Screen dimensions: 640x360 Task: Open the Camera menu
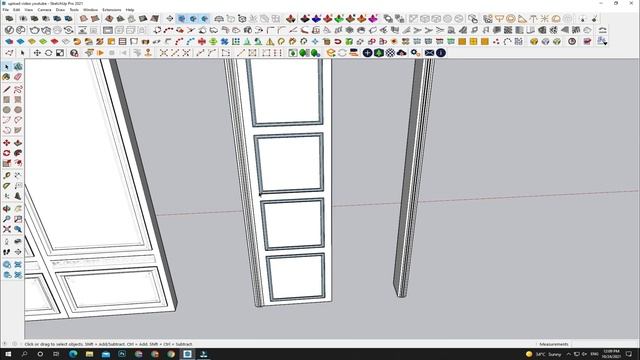(44, 10)
